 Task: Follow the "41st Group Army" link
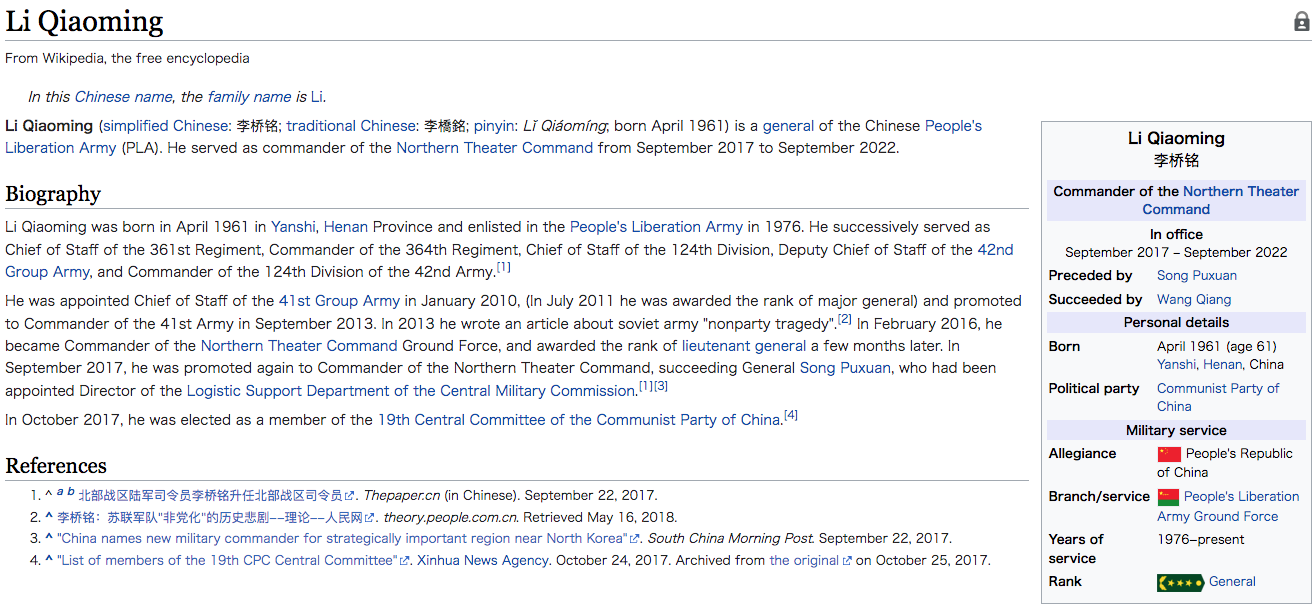(339, 301)
